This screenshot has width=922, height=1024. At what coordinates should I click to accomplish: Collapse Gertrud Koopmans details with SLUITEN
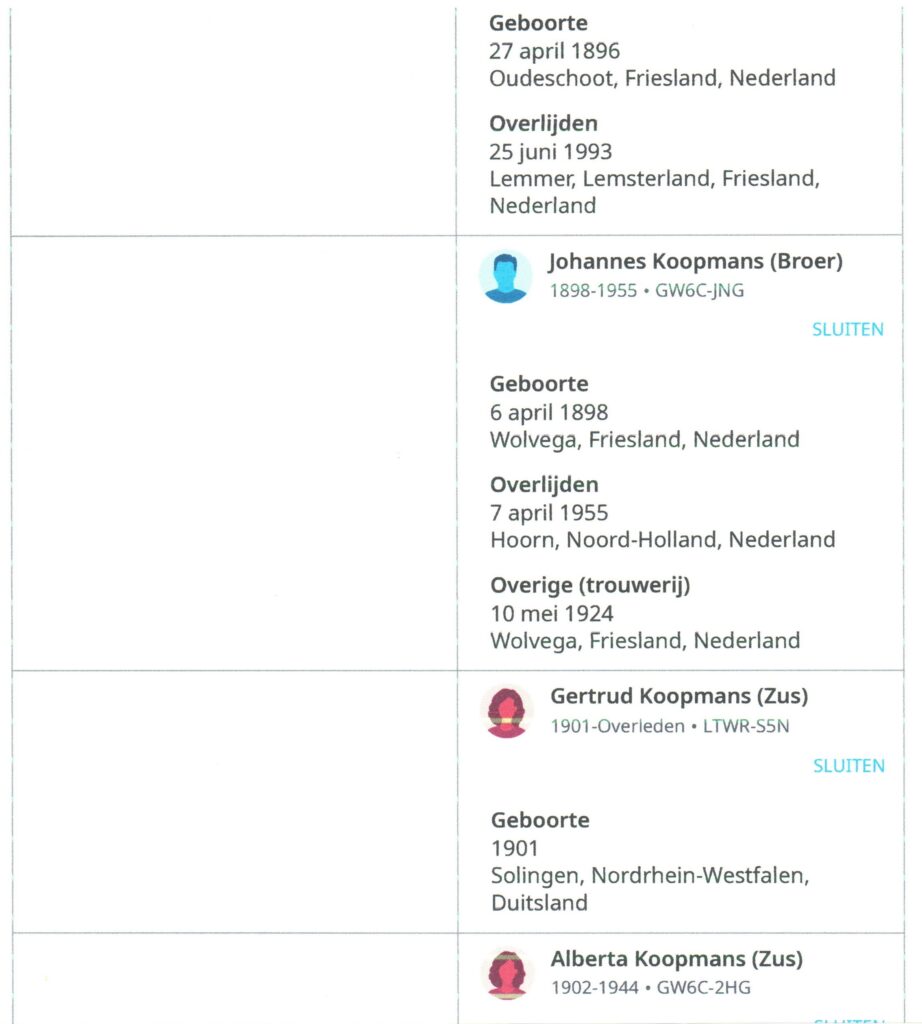848,765
